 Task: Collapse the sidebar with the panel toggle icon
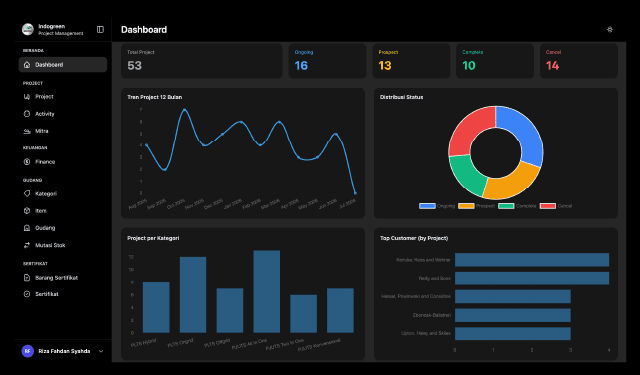(100, 29)
